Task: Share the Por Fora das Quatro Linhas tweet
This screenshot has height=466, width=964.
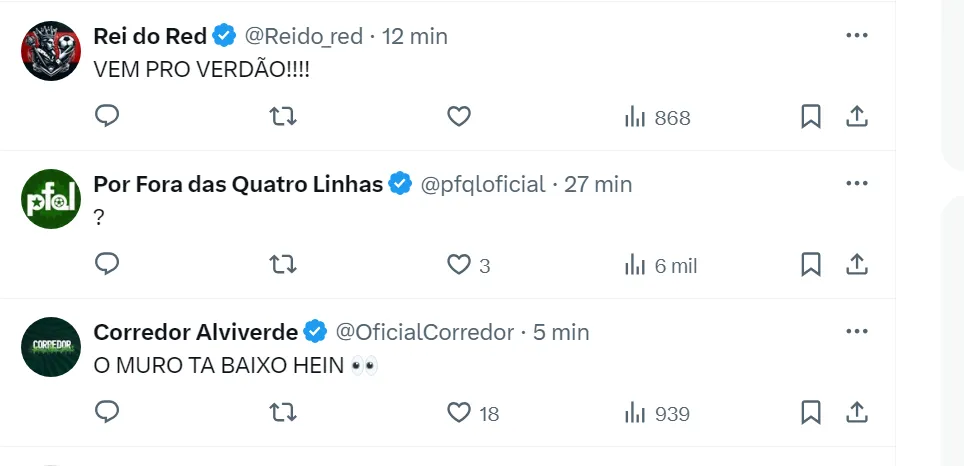Action: 857,264
